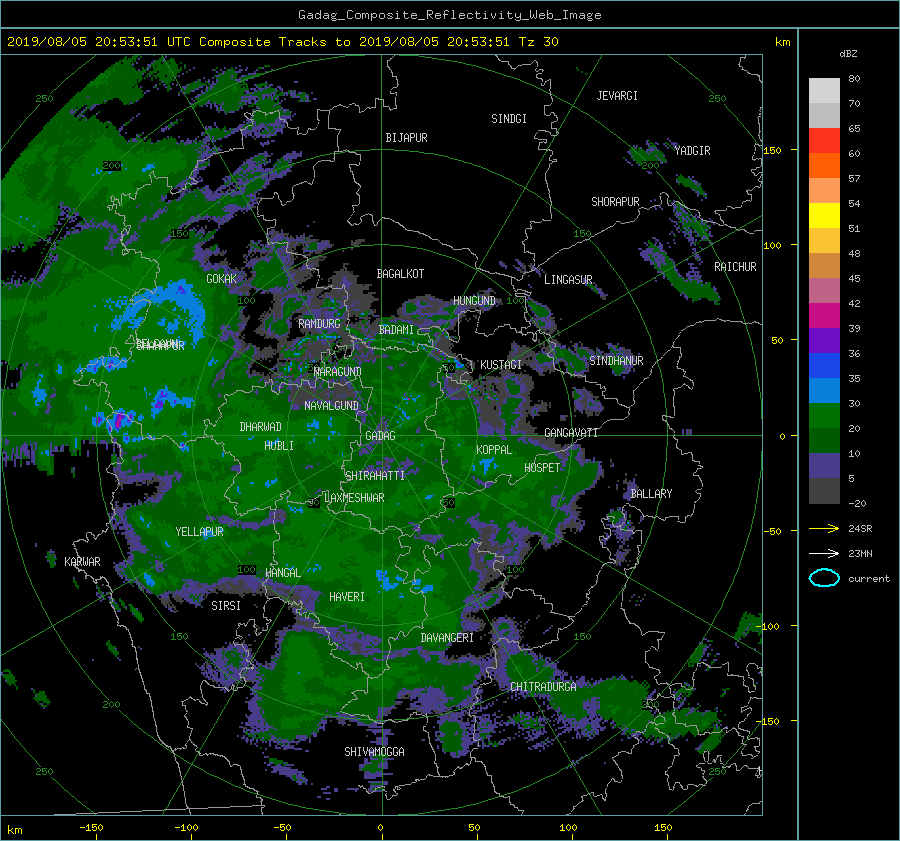900x841 pixels.
Task: Click the yellow 24SR track arrow icon
Action: click(x=824, y=528)
